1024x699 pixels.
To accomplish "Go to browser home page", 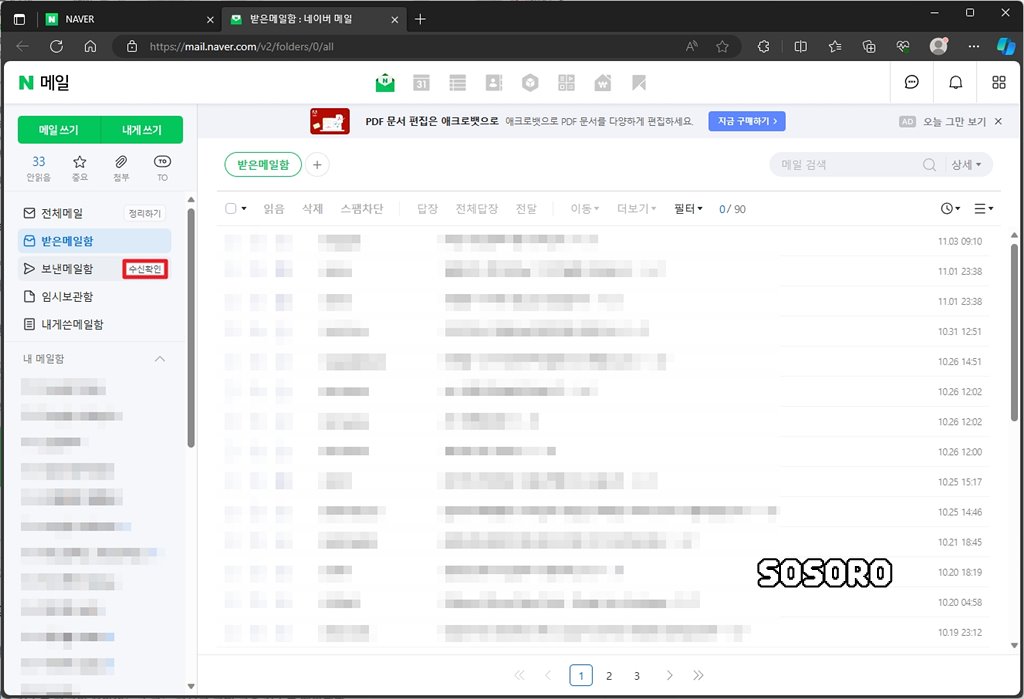I will 91,46.
